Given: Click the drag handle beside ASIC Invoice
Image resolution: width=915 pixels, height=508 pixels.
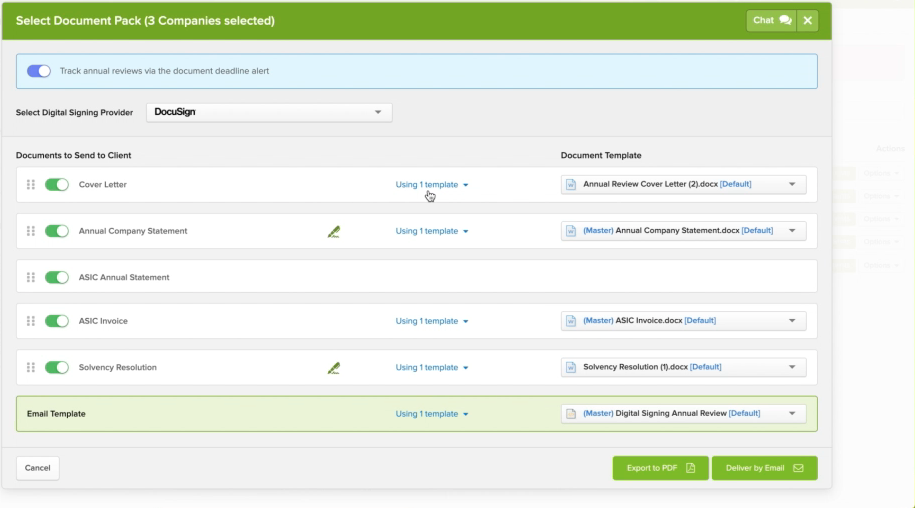Looking at the screenshot, I should (x=30, y=321).
